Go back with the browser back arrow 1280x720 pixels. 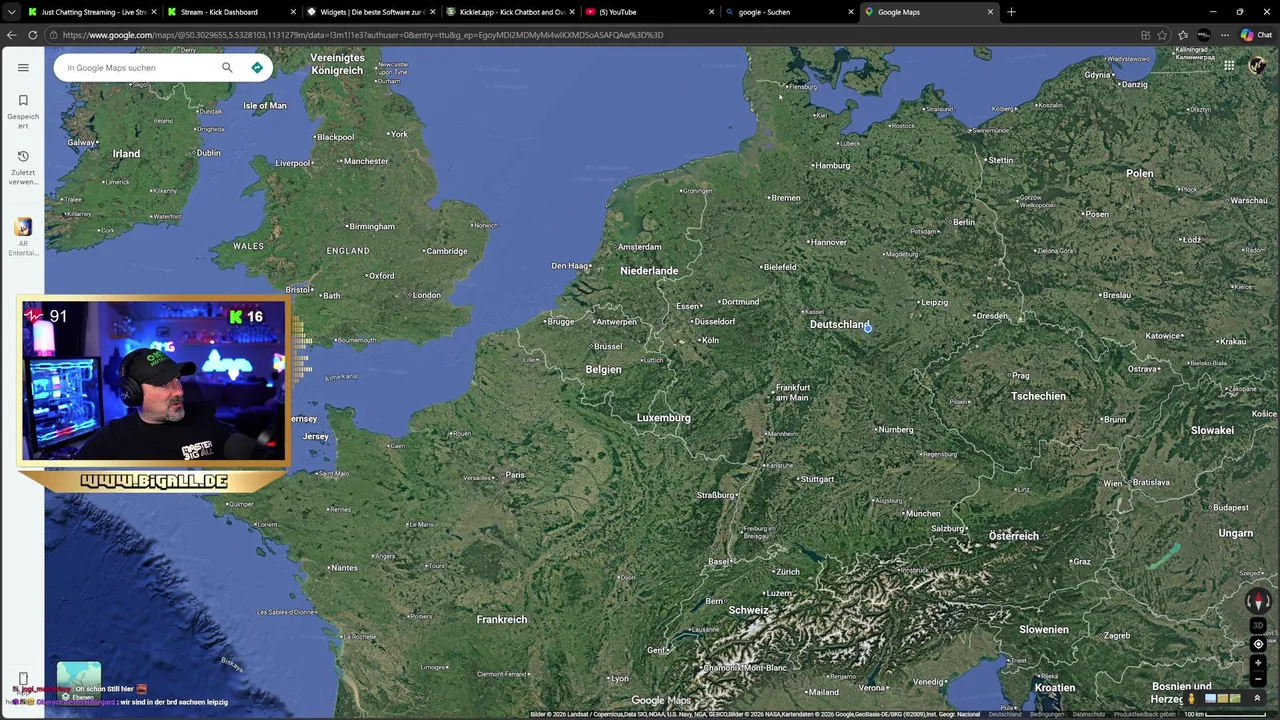11,35
